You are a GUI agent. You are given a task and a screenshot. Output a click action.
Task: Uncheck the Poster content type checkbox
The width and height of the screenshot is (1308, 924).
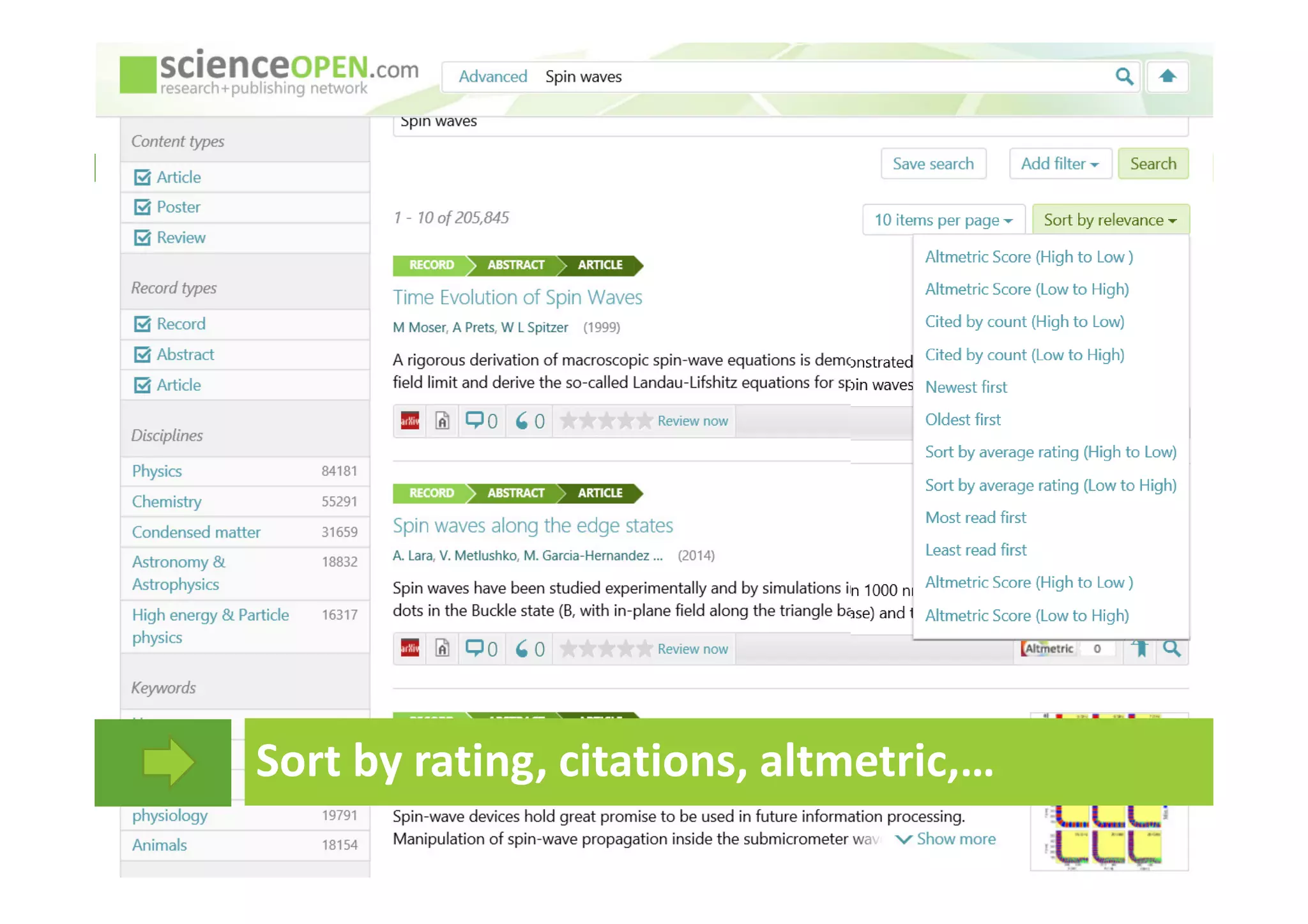142,207
